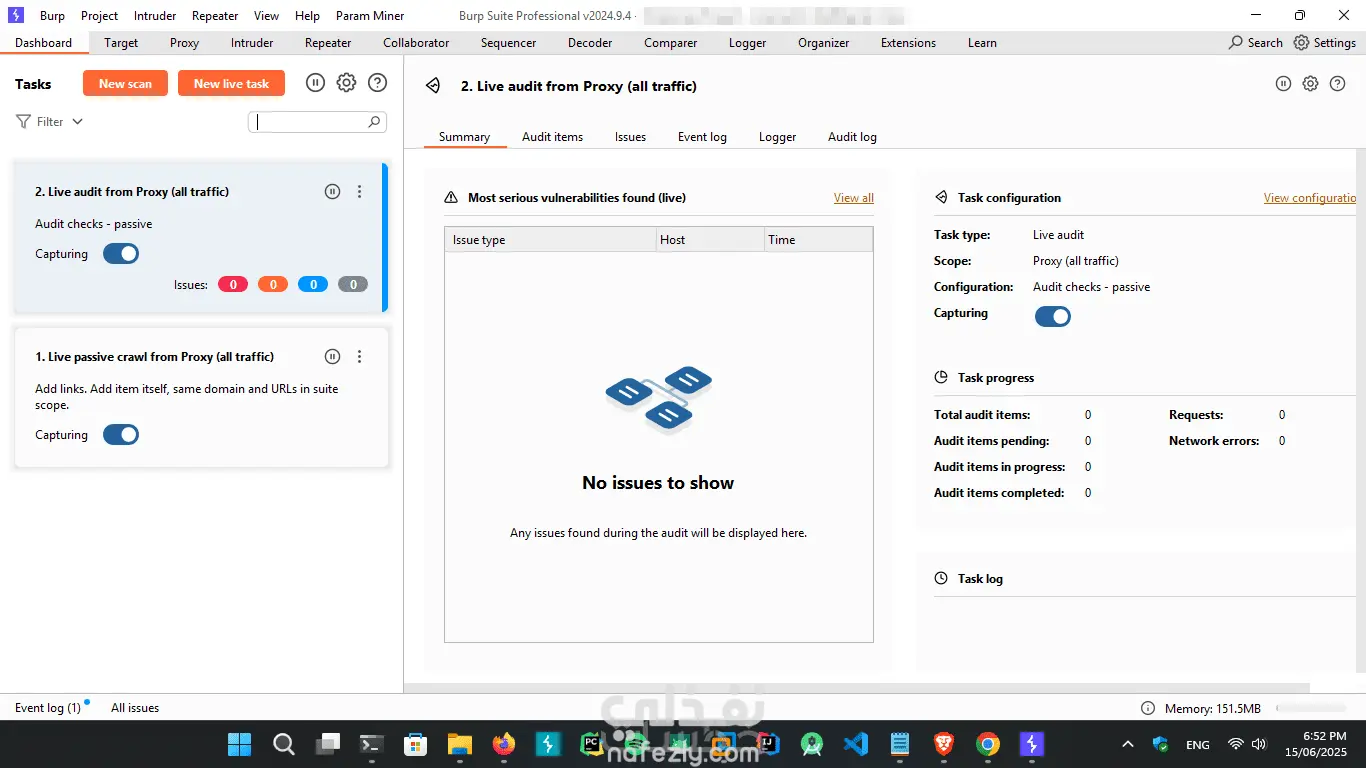Launch Firefox from the taskbar
Viewport: 1366px width, 768px height.
(x=503, y=744)
